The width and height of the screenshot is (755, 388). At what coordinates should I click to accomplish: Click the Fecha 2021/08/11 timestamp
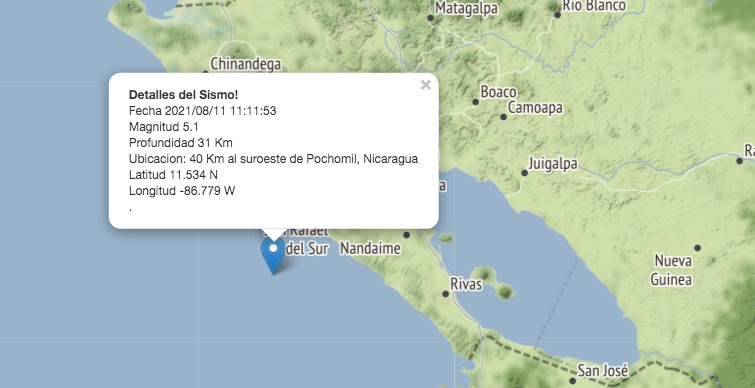(x=203, y=111)
